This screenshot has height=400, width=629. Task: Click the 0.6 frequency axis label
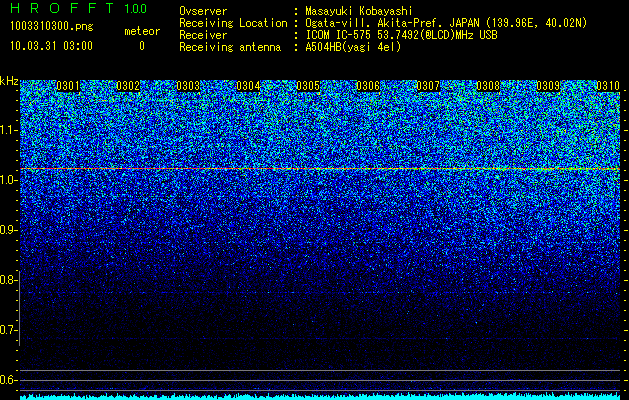pyautogui.click(x=8, y=380)
